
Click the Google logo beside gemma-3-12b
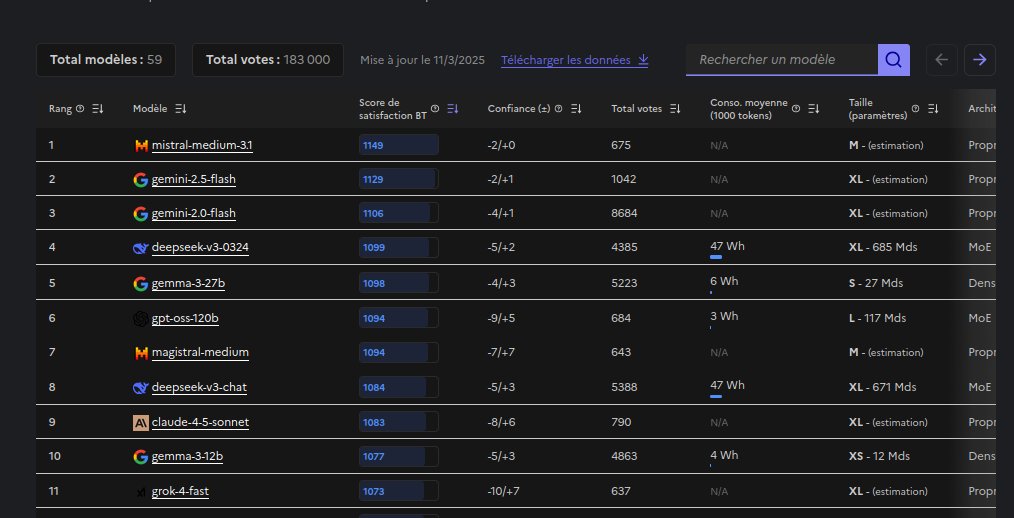click(141, 457)
